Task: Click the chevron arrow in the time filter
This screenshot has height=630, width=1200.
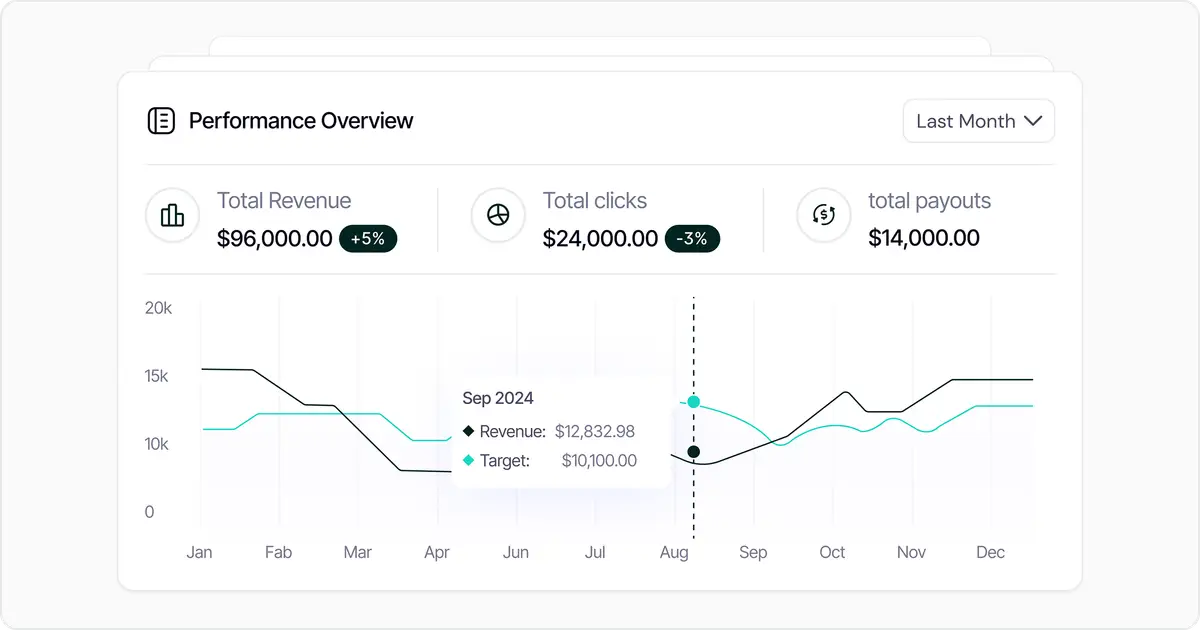Action: [1034, 120]
